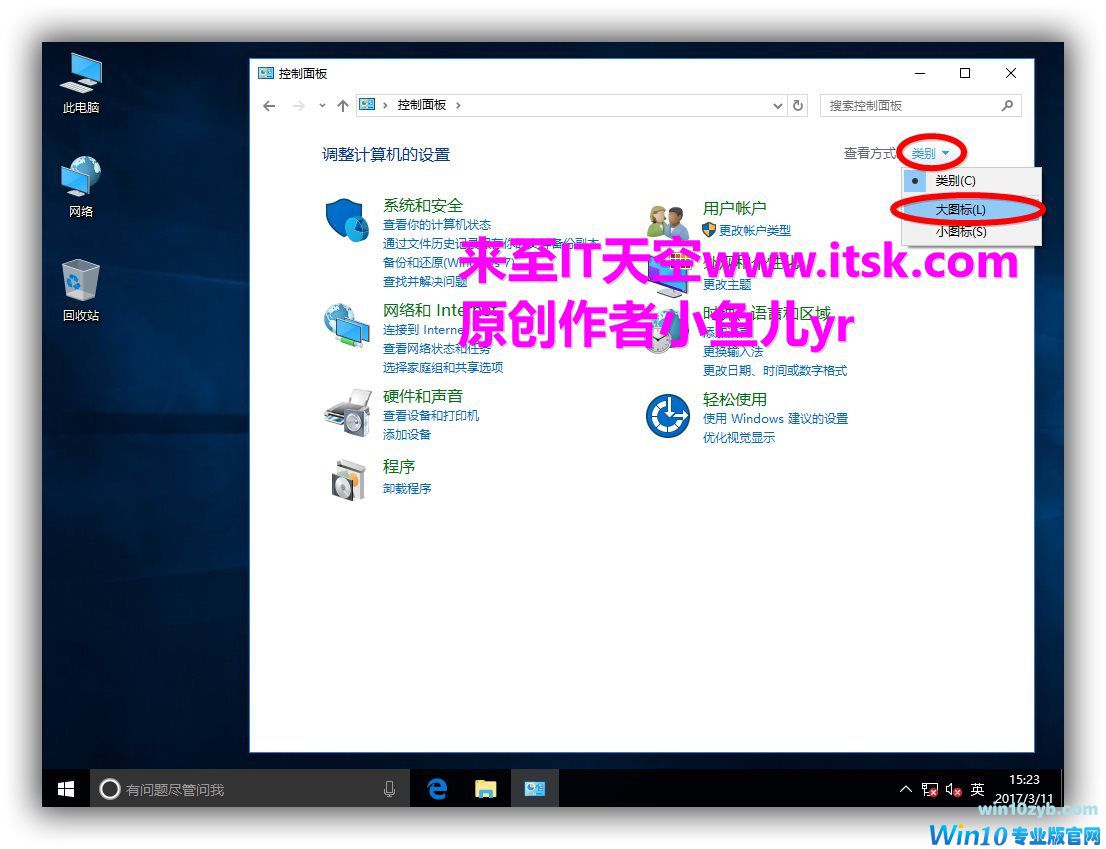This screenshot has height=849, width=1106.
Task: Click the Cortana 有问题尽管问我 search box
Action: [250, 789]
